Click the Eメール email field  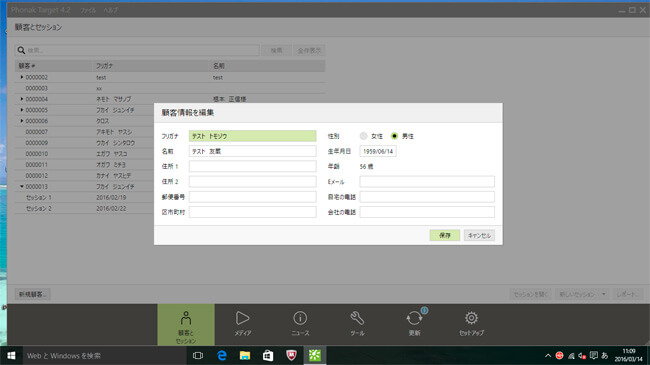[x=427, y=182]
